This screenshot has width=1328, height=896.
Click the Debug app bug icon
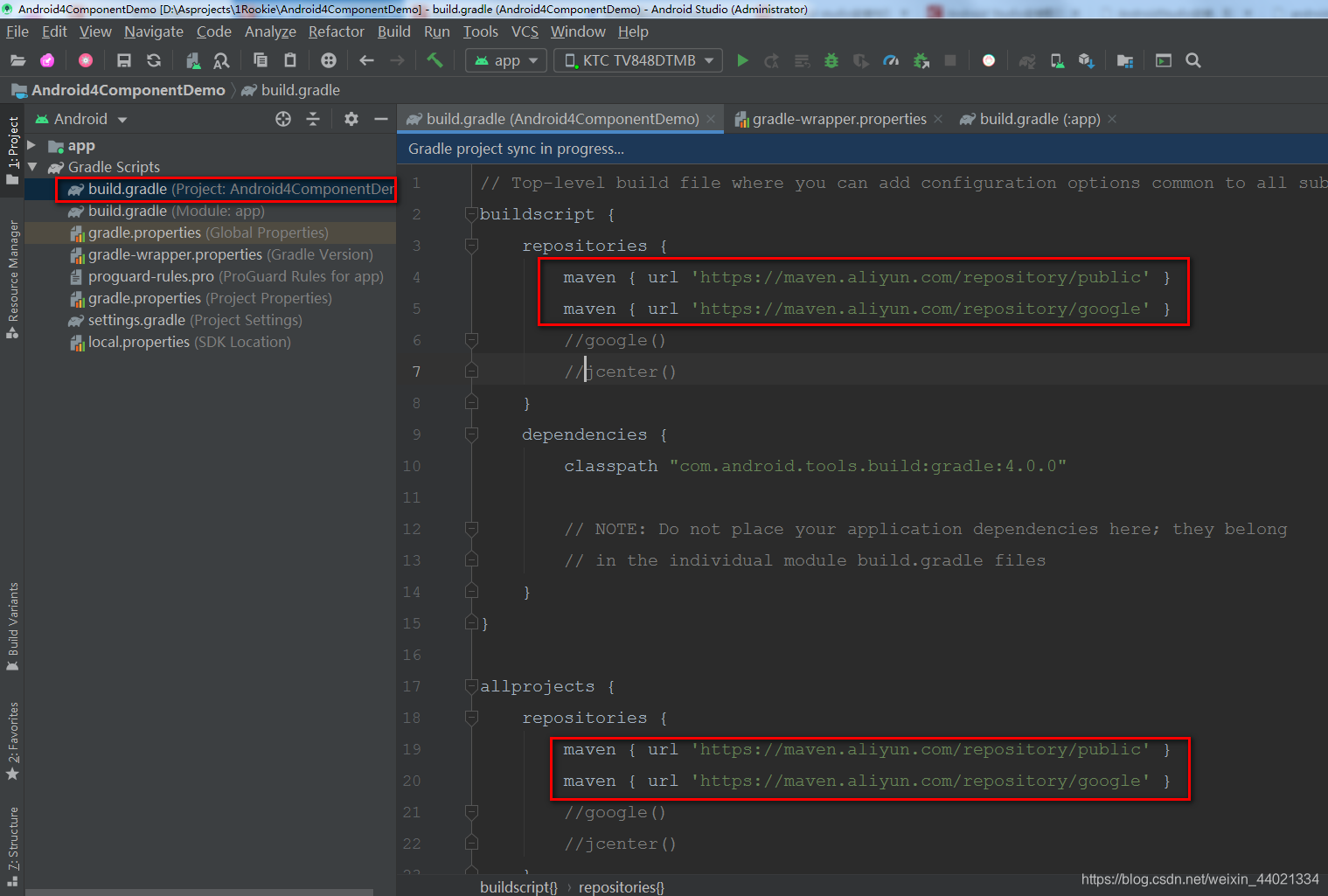pyautogui.click(x=831, y=60)
